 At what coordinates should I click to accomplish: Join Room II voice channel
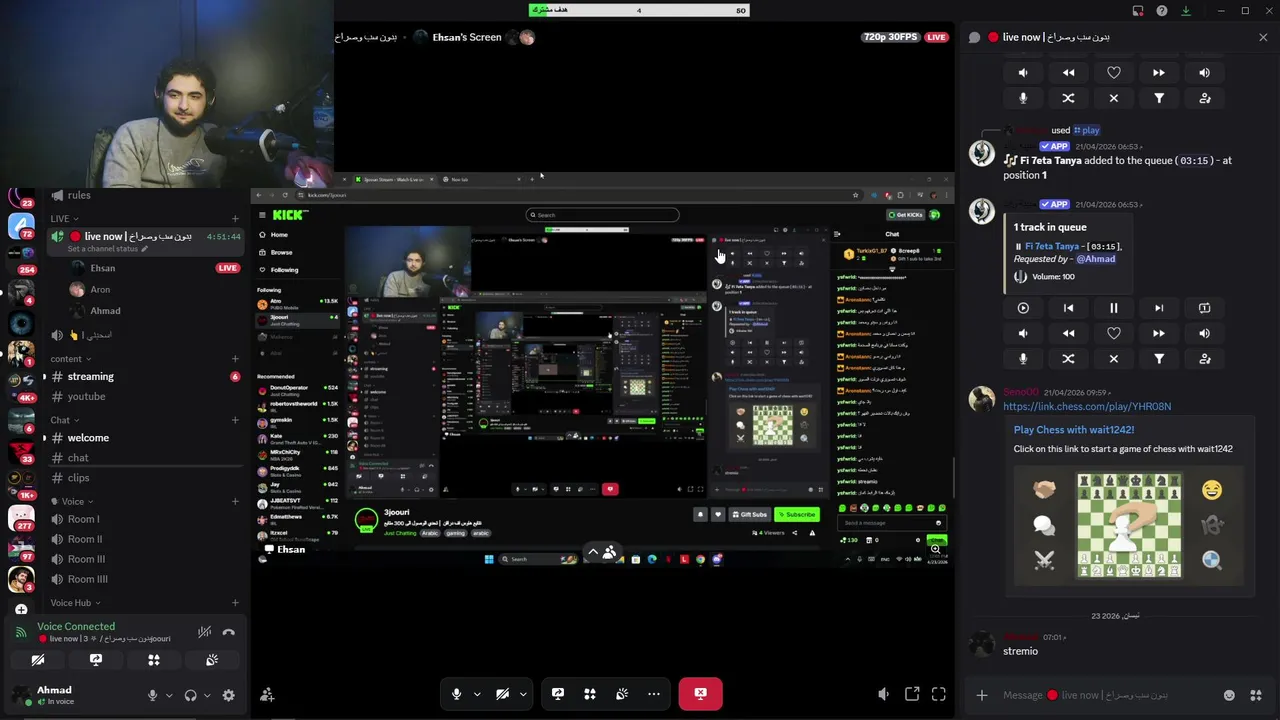[x=144, y=539]
